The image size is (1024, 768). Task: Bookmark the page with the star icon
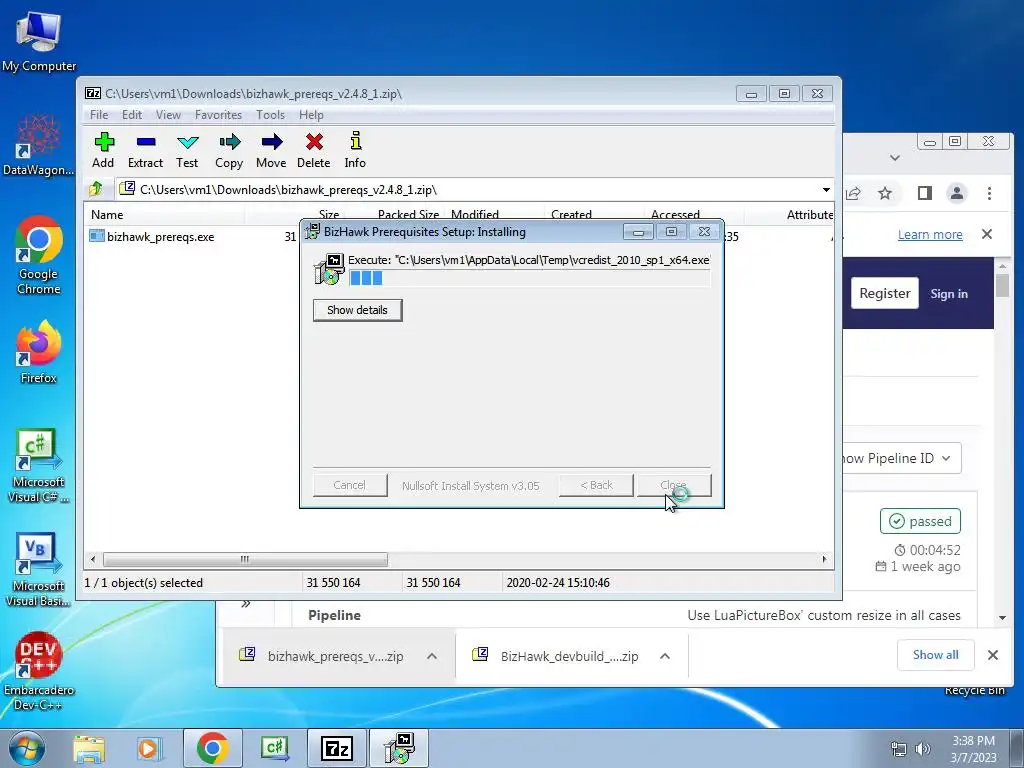coord(885,193)
